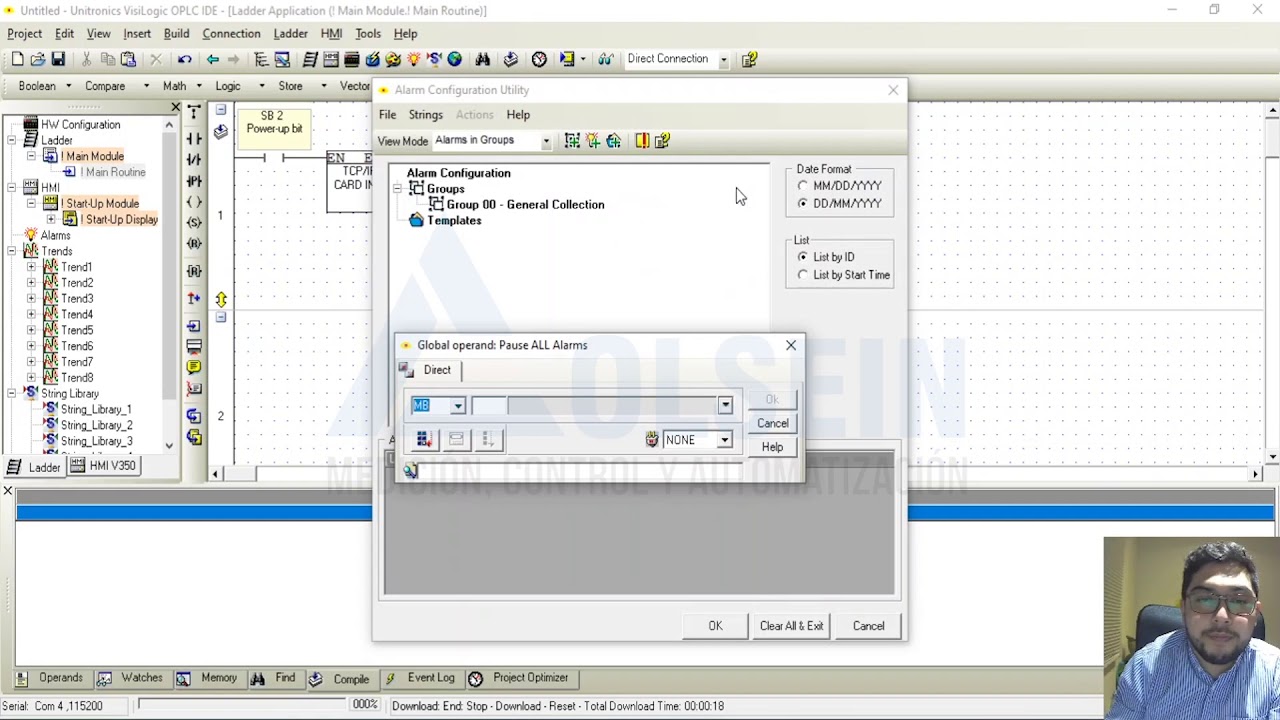The height and width of the screenshot is (720, 1280).
Task: Select DD/MM/YYYY date format
Action: (x=803, y=204)
